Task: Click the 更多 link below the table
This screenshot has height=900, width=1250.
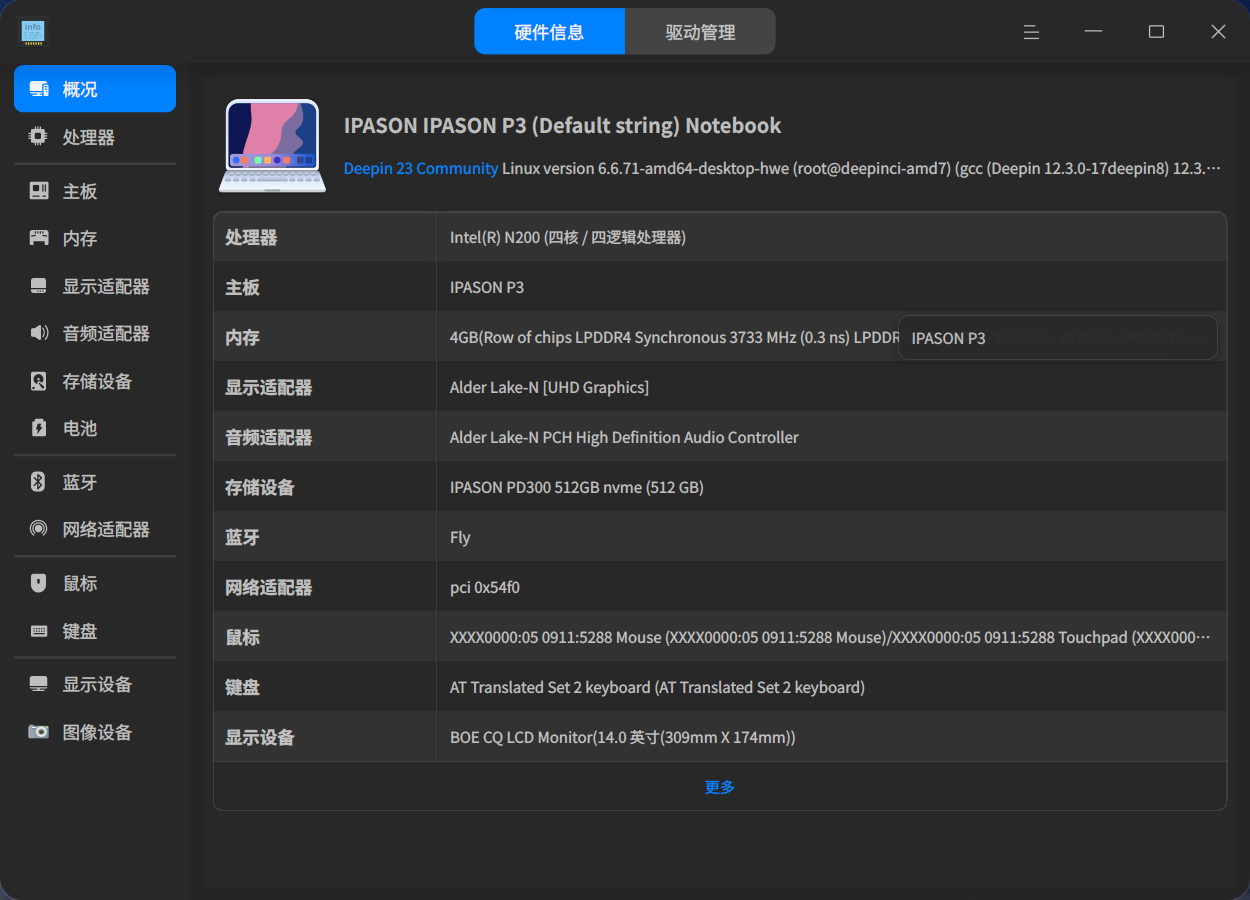Action: coord(720,787)
